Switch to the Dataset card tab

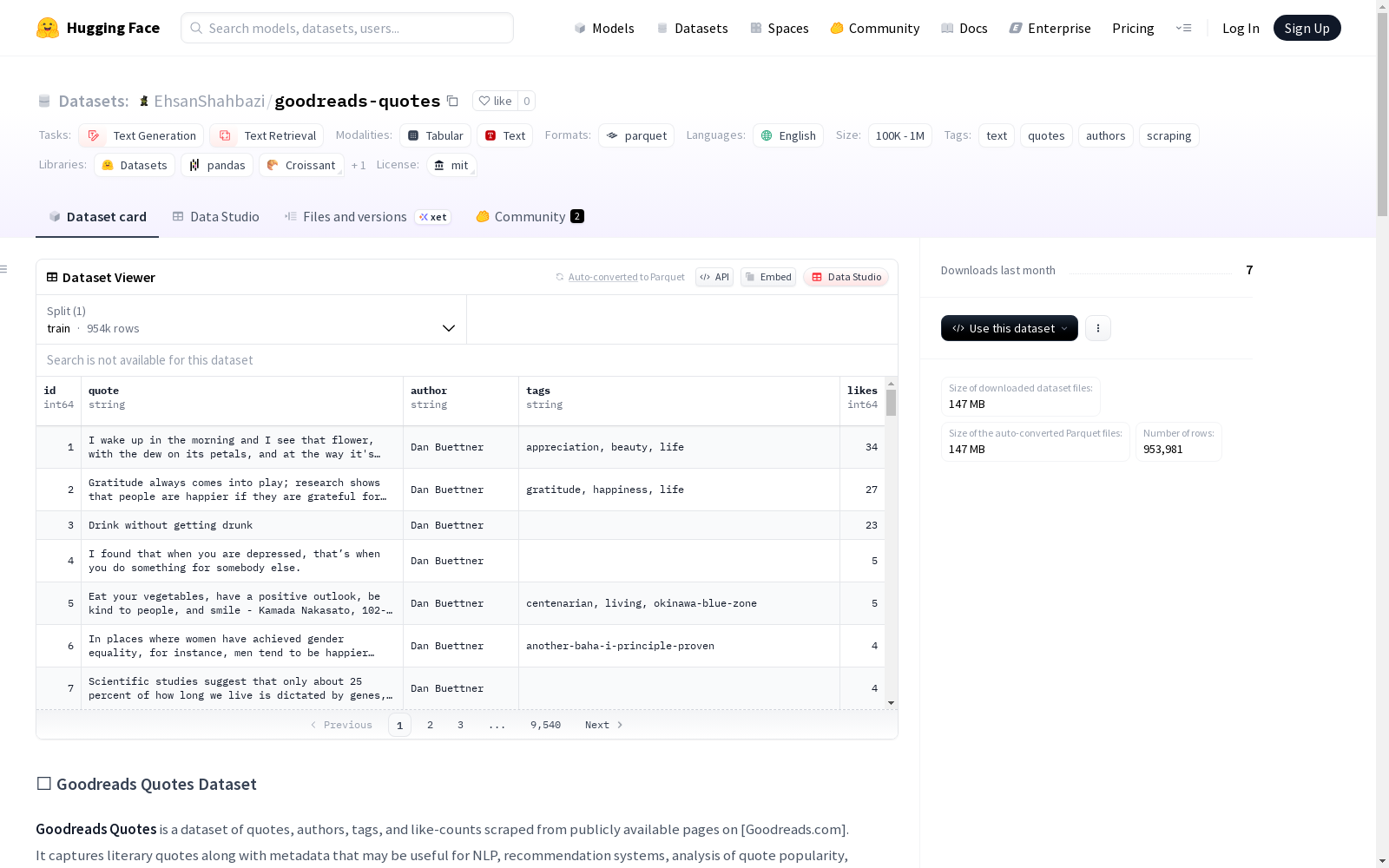click(x=97, y=217)
